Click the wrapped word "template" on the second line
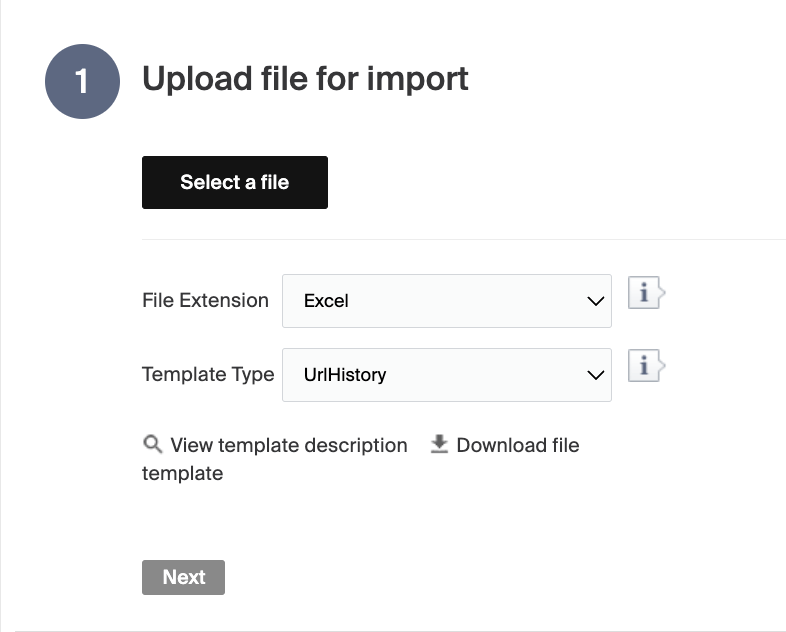The height and width of the screenshot is (632, 786). click(182, 473)
